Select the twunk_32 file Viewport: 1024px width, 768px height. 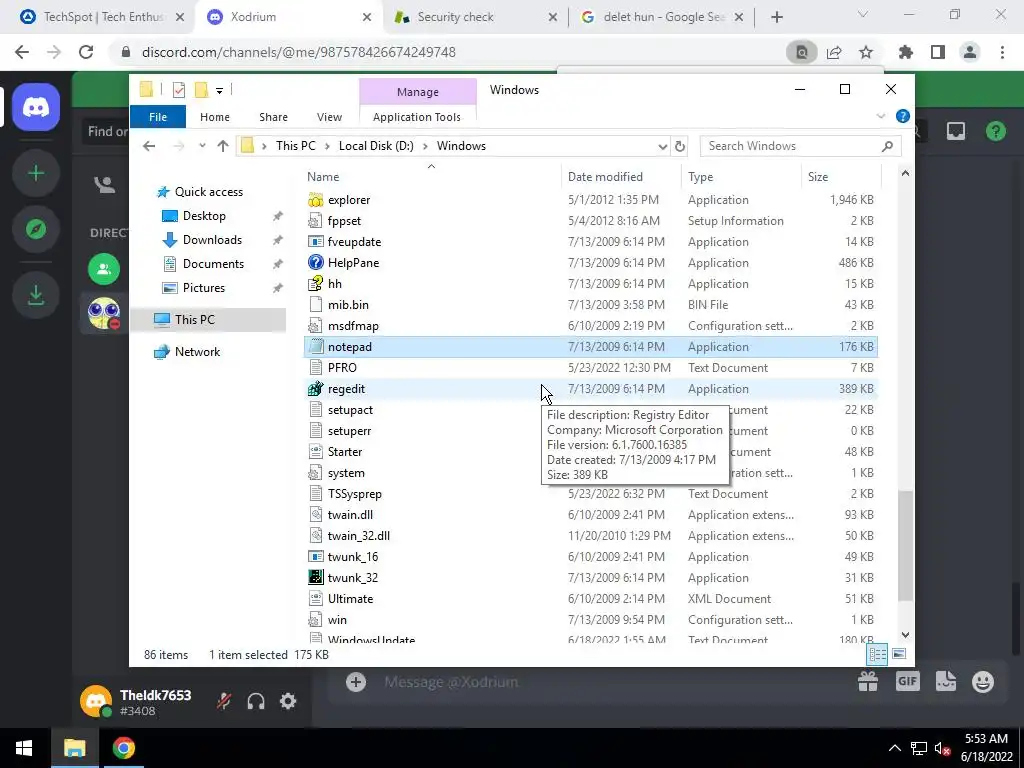pyautogui.click(x=591, y=577)
